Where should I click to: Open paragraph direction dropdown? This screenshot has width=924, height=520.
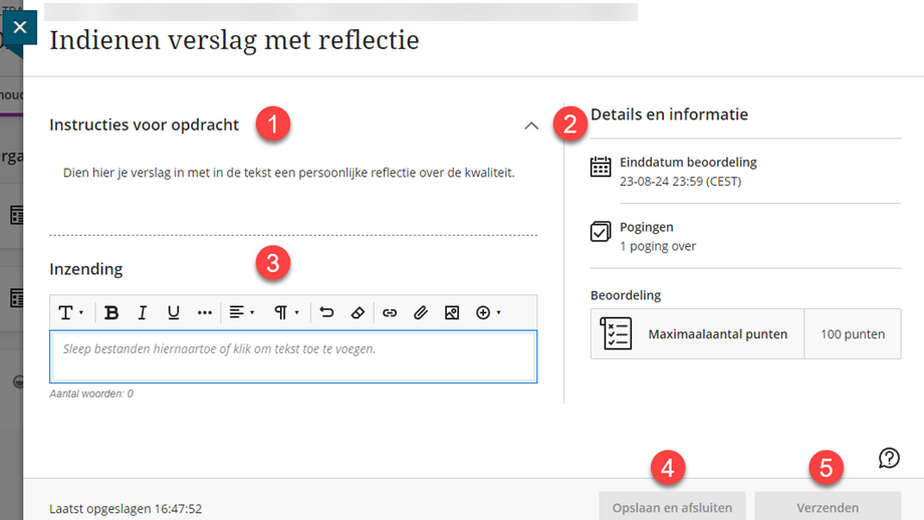[286, 312]
